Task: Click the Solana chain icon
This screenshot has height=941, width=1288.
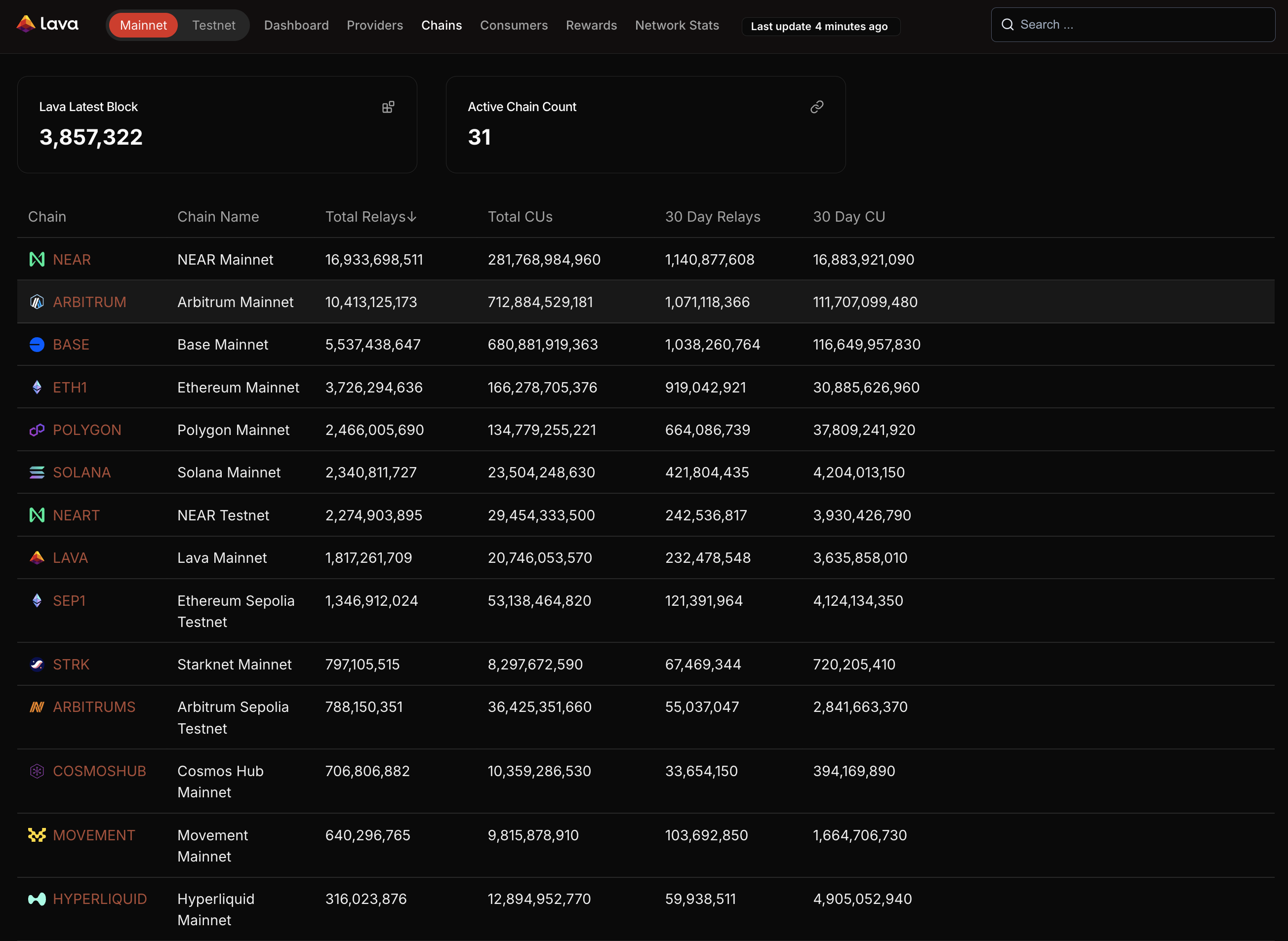Action: 37,472
